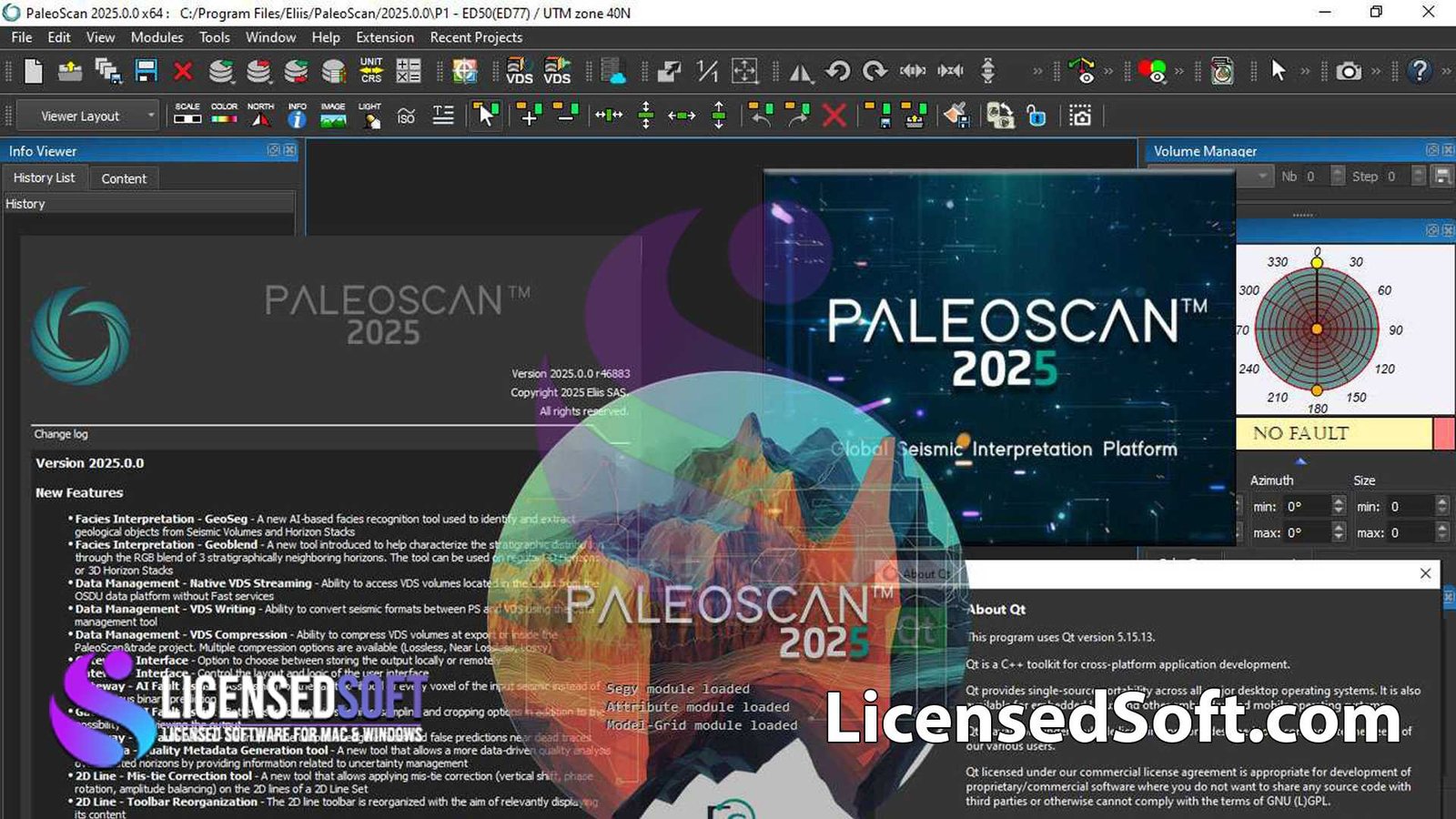This screenshot has width=1456, height=819.
Task: Click the red X delete icon in top toolbar
Action: pos(183,71)
